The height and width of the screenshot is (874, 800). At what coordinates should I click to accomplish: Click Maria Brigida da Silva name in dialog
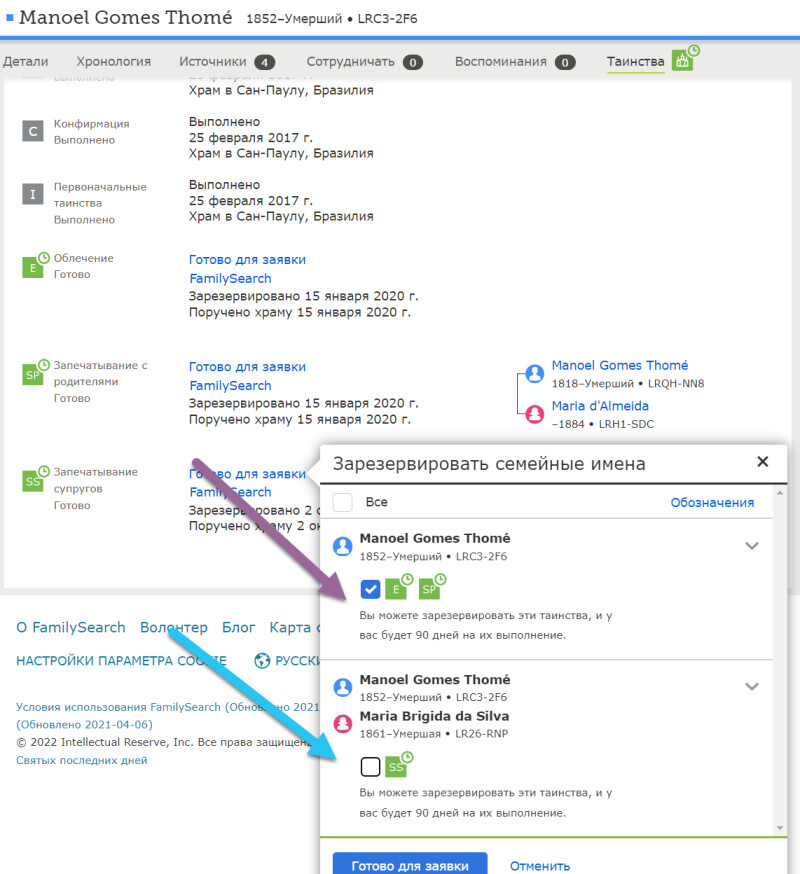[x=434, y=716]
